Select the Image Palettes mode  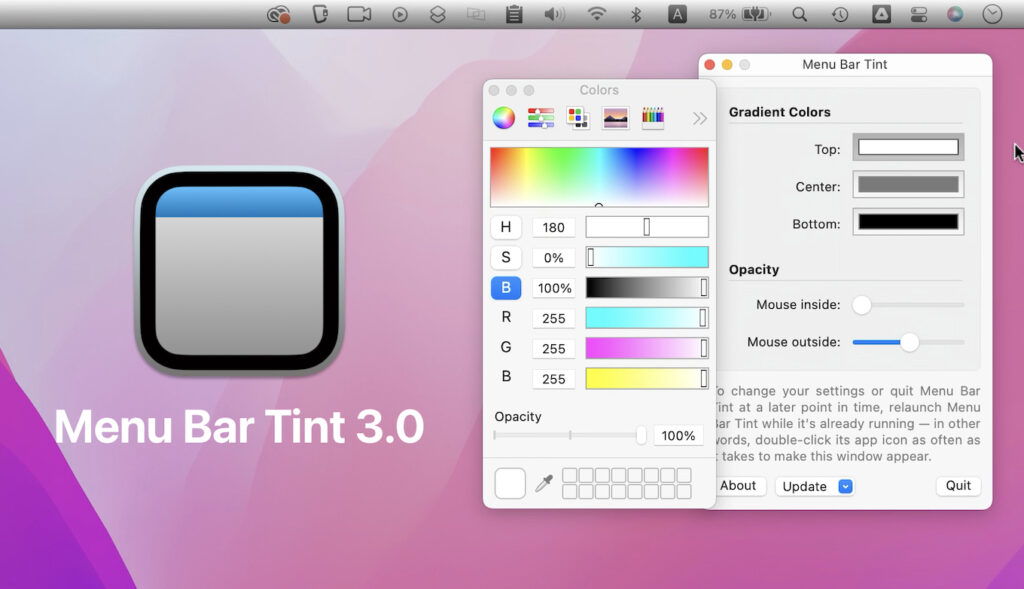tap(615, 117)
